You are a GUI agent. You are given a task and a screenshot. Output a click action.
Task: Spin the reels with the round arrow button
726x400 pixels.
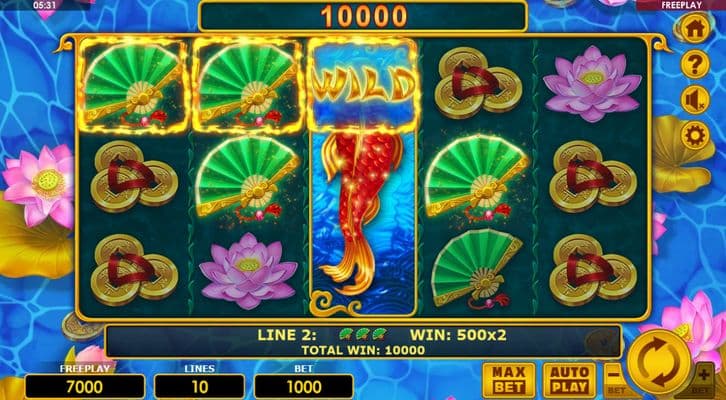(x=658, y=362)
